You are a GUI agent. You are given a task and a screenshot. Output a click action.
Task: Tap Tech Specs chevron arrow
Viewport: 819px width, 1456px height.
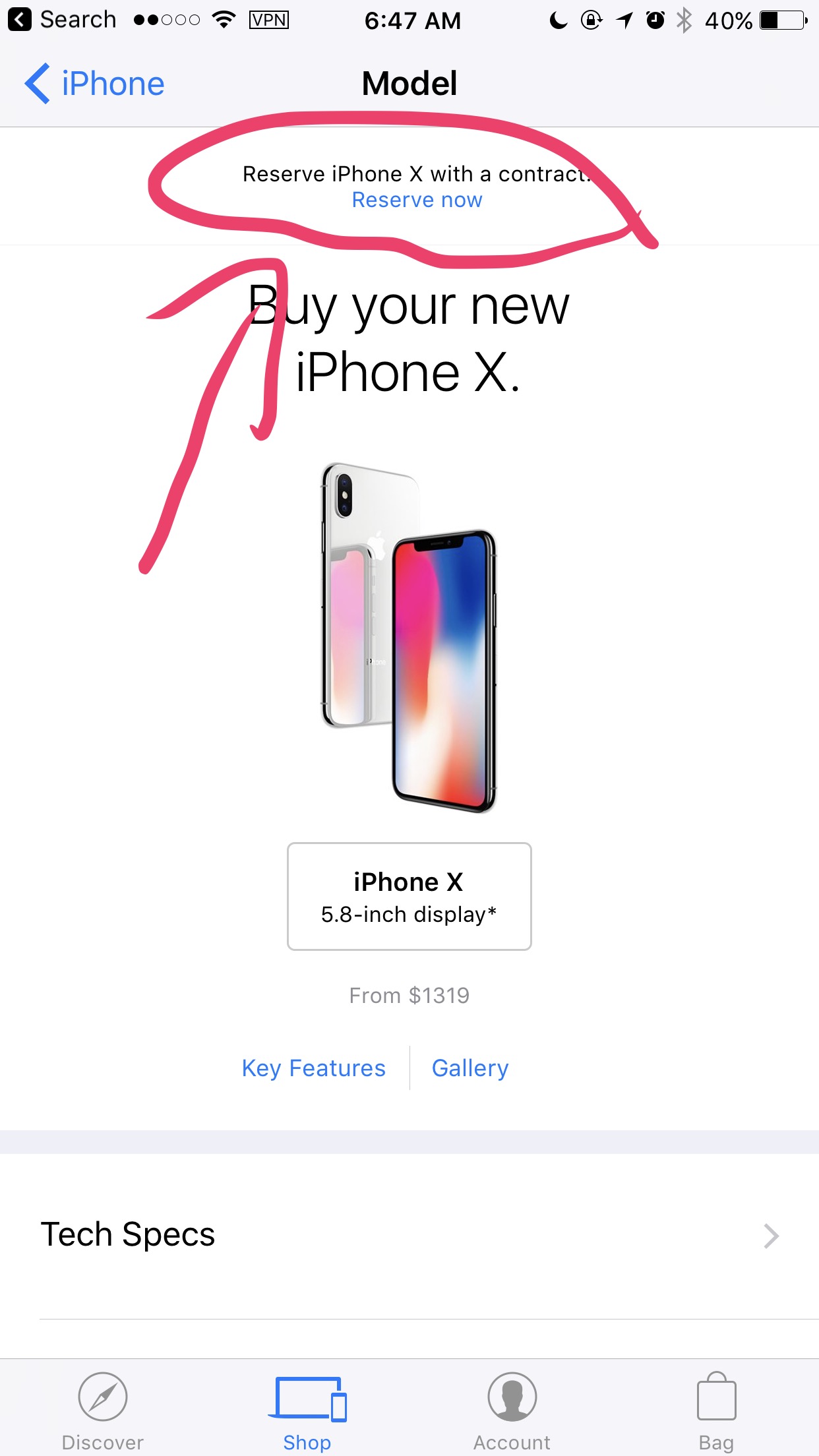point(771,1236)
